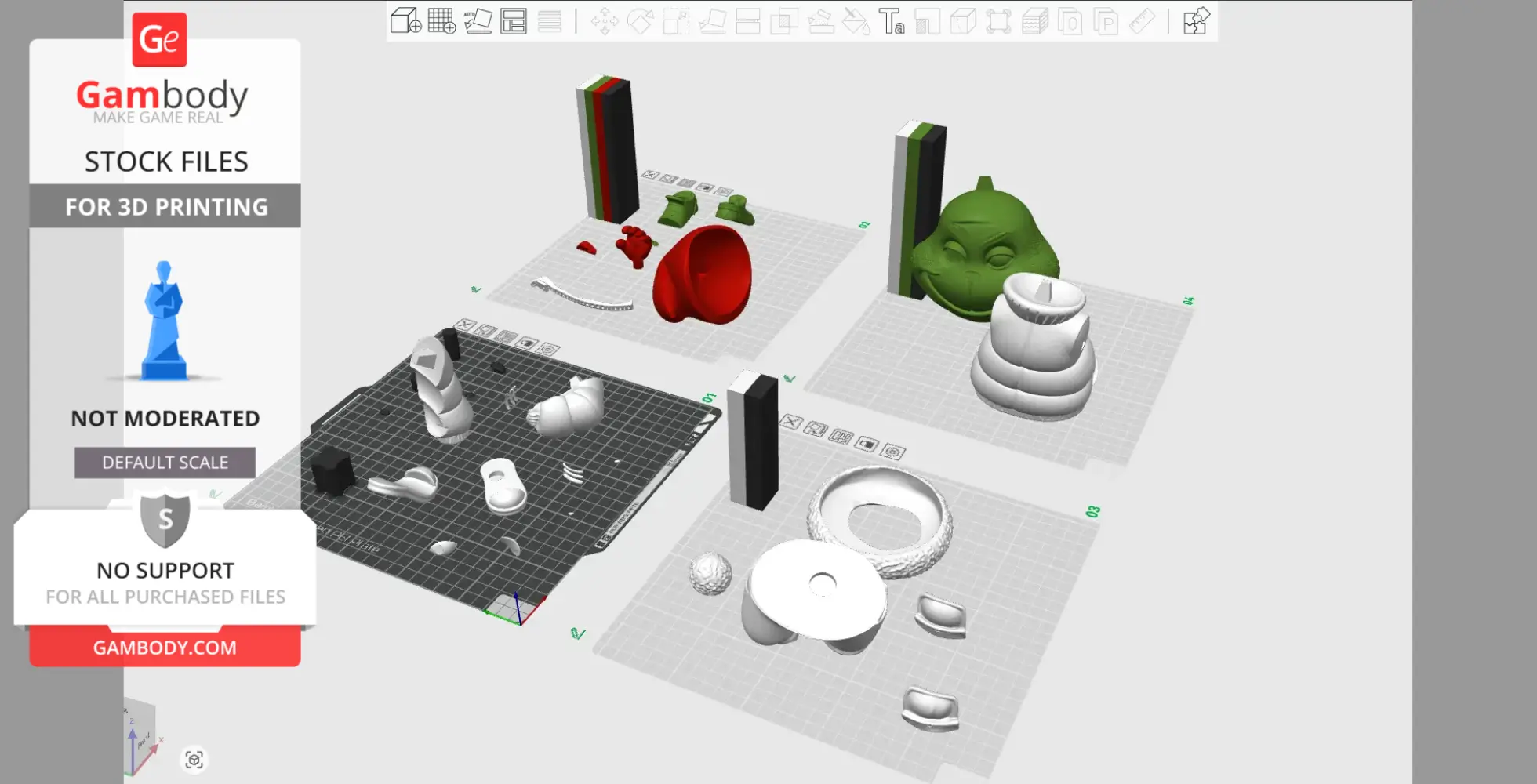The height and width of the screenshot is (784, 1537).
Task: Add a new build plate
Action: pos(442,21)
